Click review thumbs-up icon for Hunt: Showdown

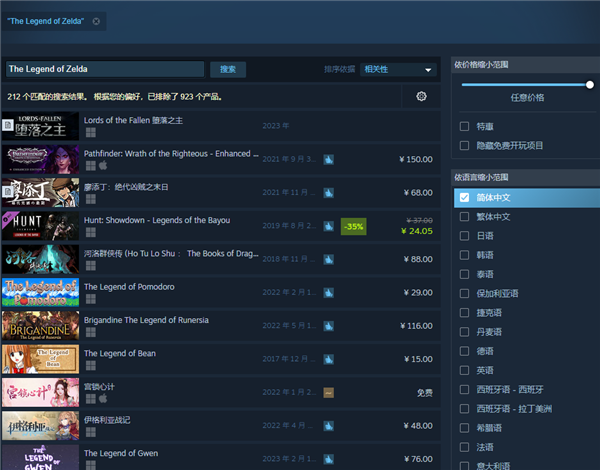point(329,226)
